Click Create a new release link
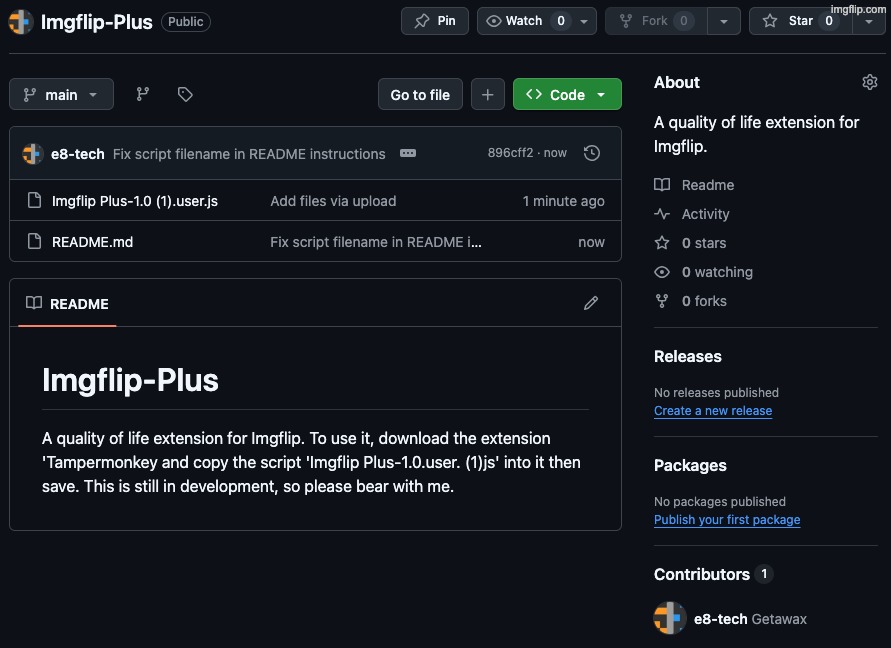Viewport: 891px width, 648px height. [x=713, y=411]
